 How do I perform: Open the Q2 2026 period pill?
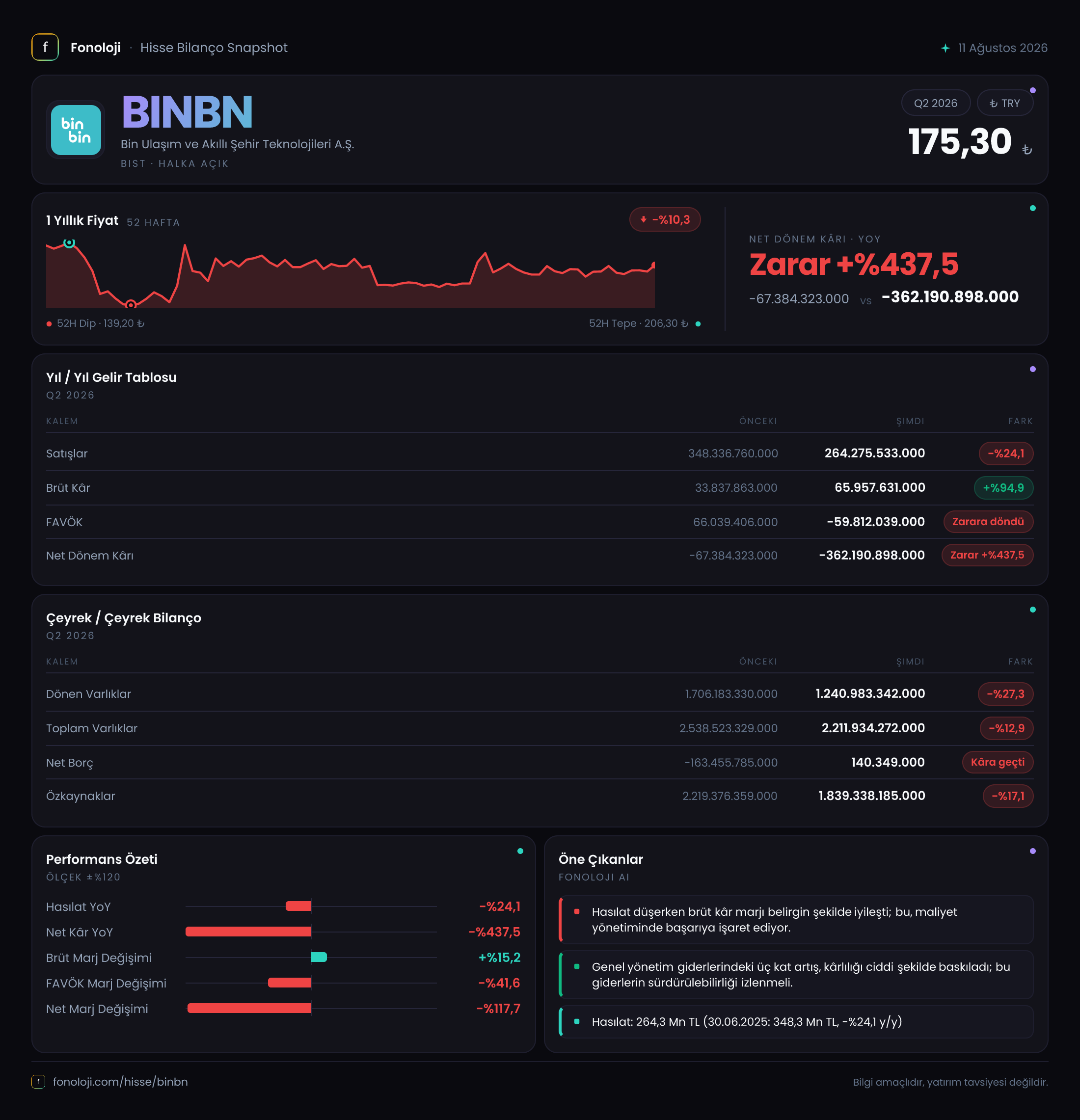[936, 104]
